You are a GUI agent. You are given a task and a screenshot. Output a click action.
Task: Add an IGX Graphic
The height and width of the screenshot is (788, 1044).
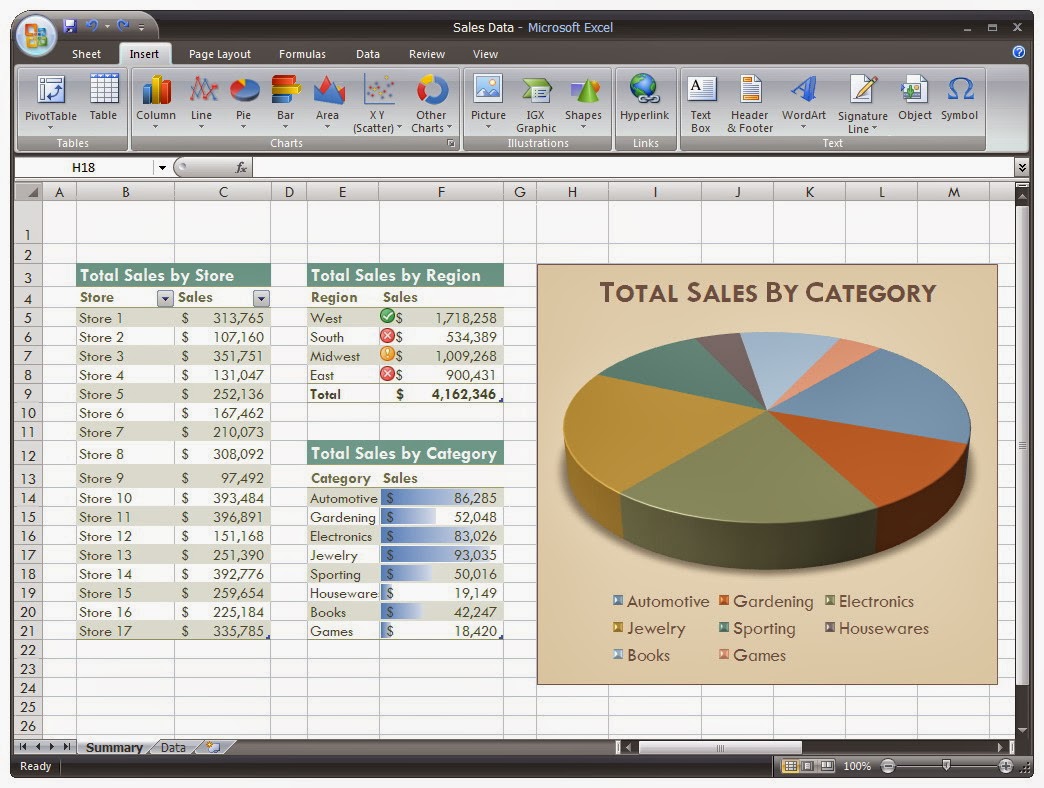tap(536, 102)
